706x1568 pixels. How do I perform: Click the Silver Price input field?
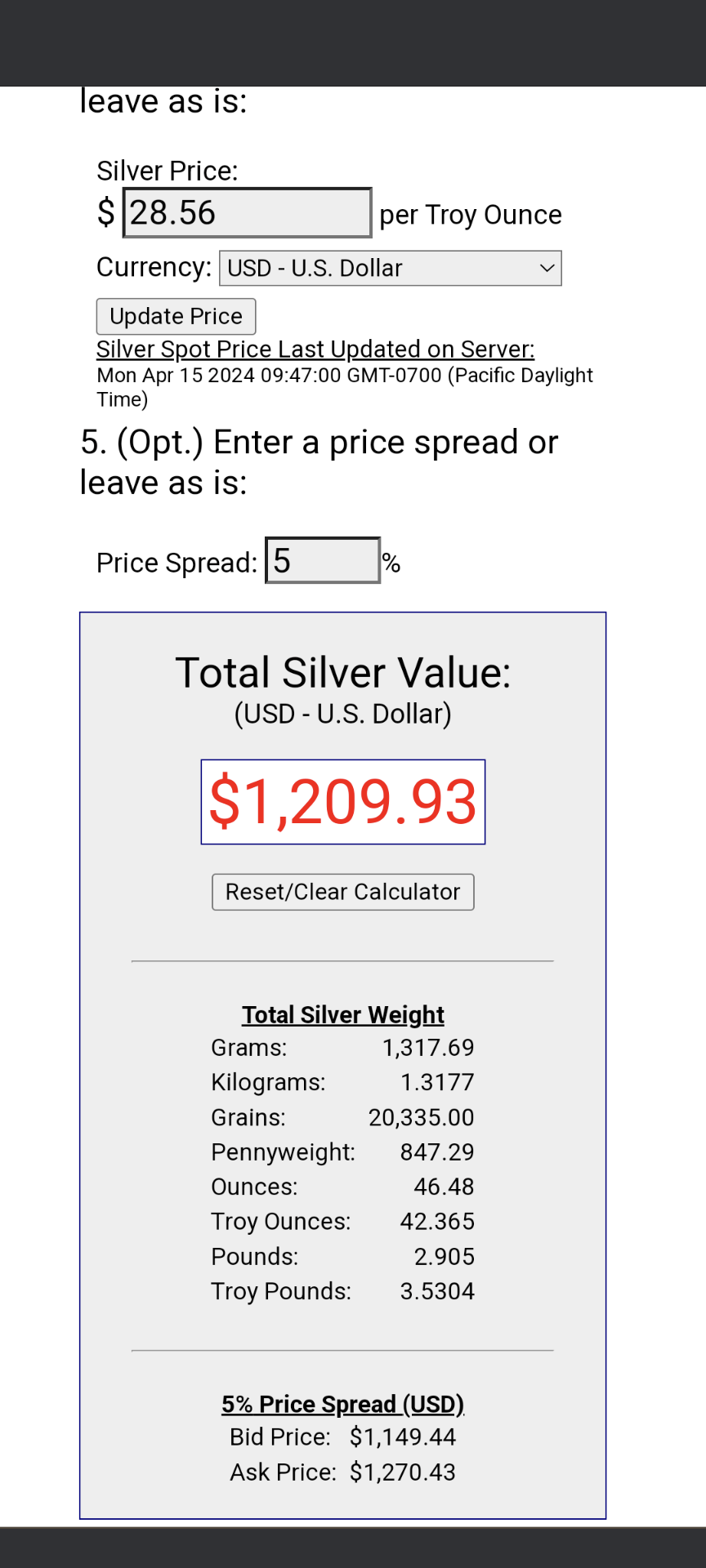coord(247,213)
